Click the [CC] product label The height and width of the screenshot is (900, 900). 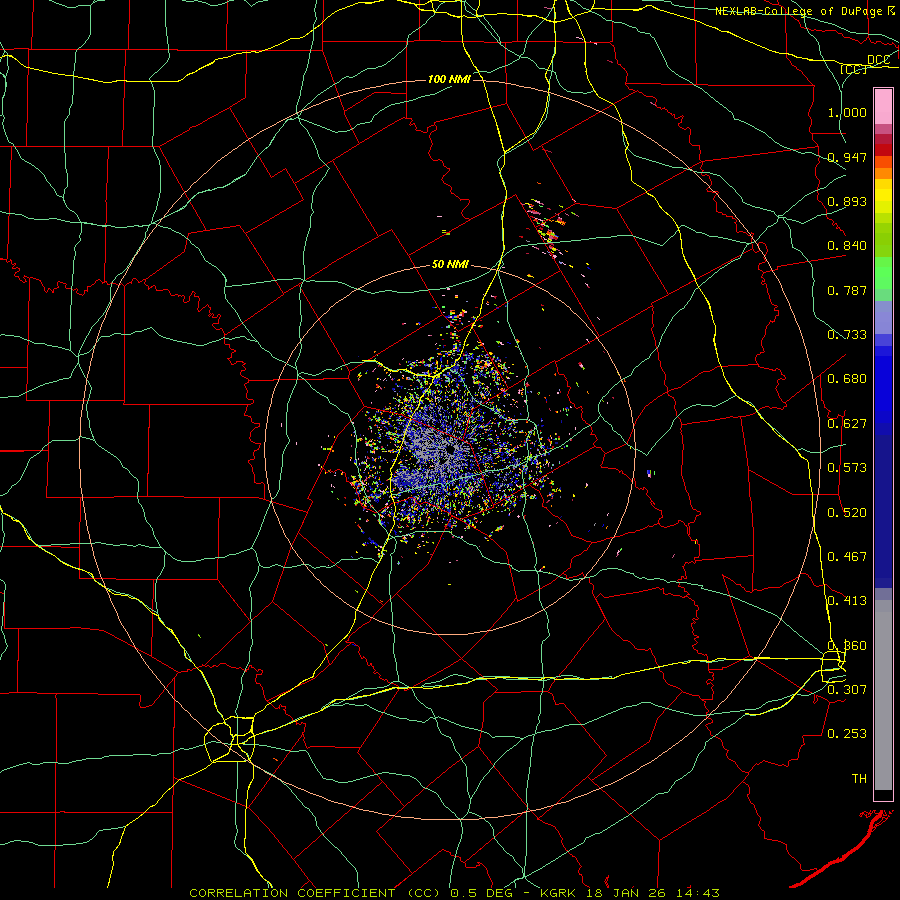tap(853, 69)
